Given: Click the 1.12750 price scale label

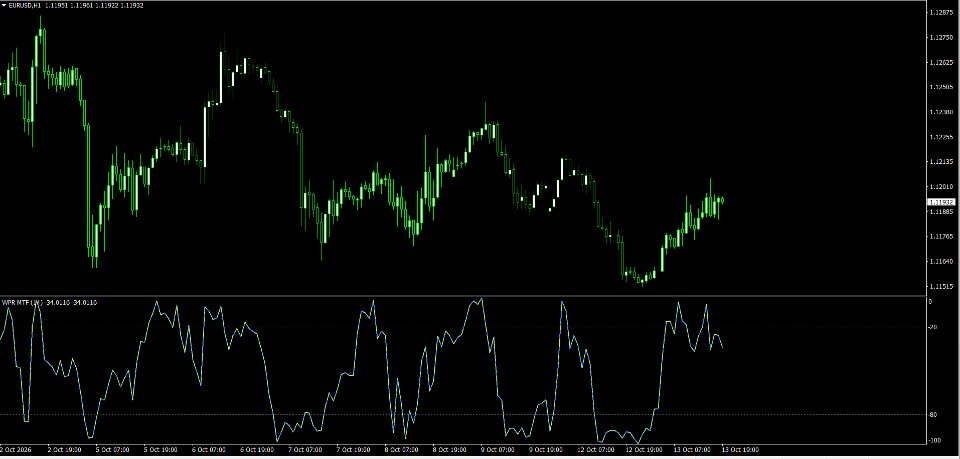Looking at the screenshot, I should pyautogui.click(x=941, y=37).
